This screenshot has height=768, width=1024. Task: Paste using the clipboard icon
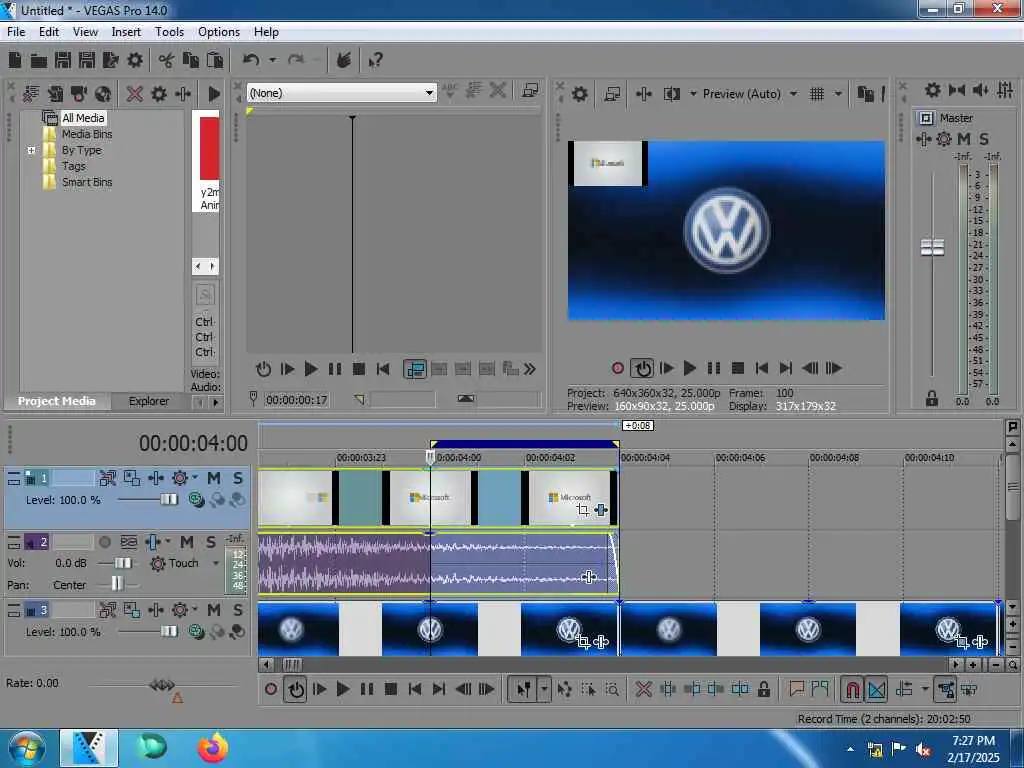pos(215,61)
